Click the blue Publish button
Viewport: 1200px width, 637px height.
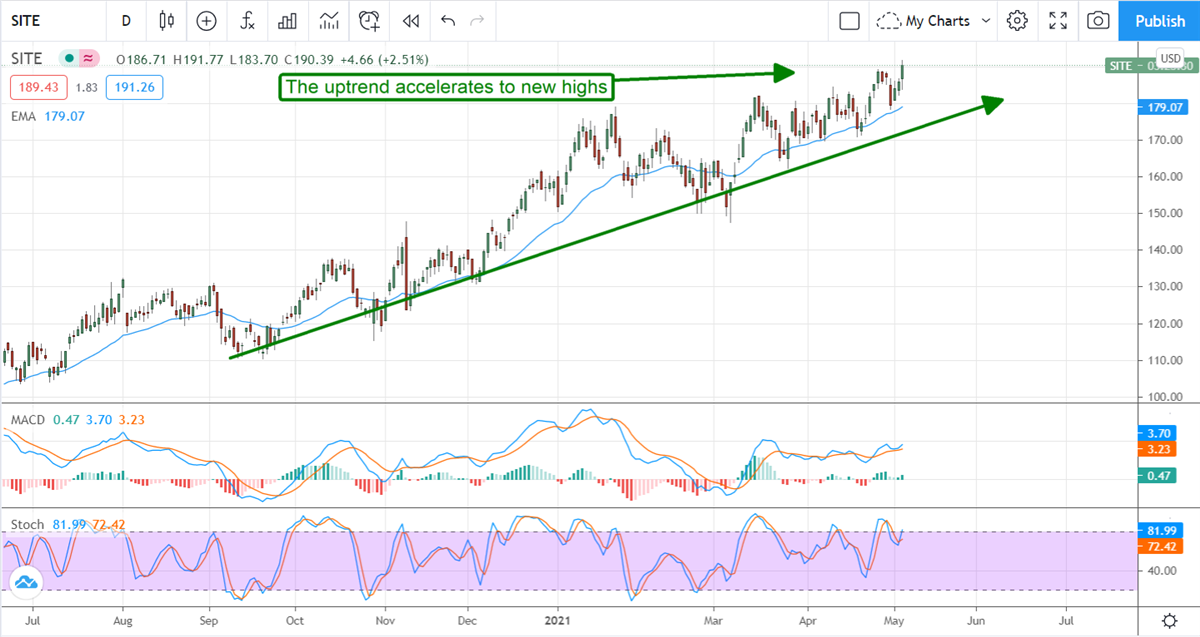click(x=1160, y=20)
